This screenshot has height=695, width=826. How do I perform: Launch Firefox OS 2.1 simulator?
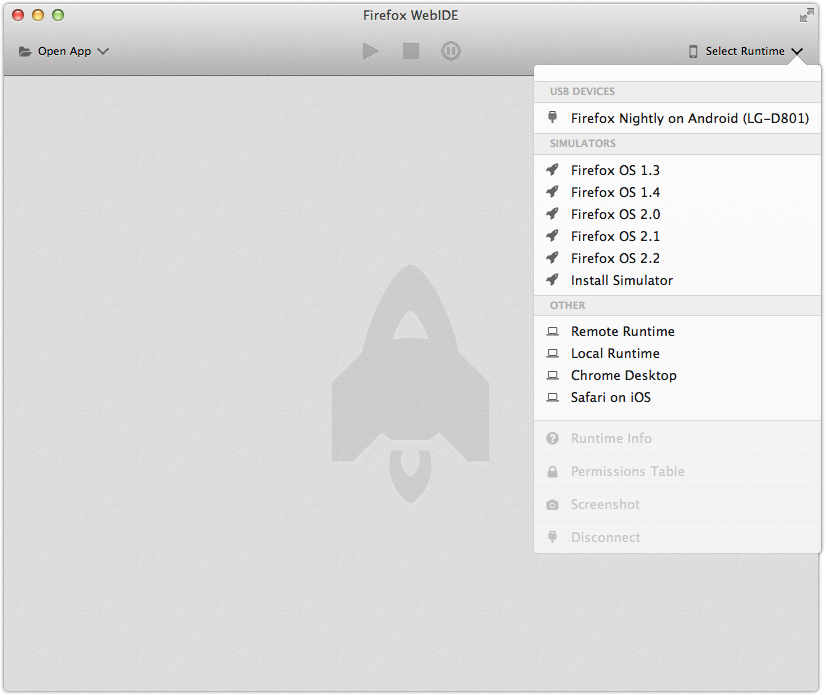(677, 237)
